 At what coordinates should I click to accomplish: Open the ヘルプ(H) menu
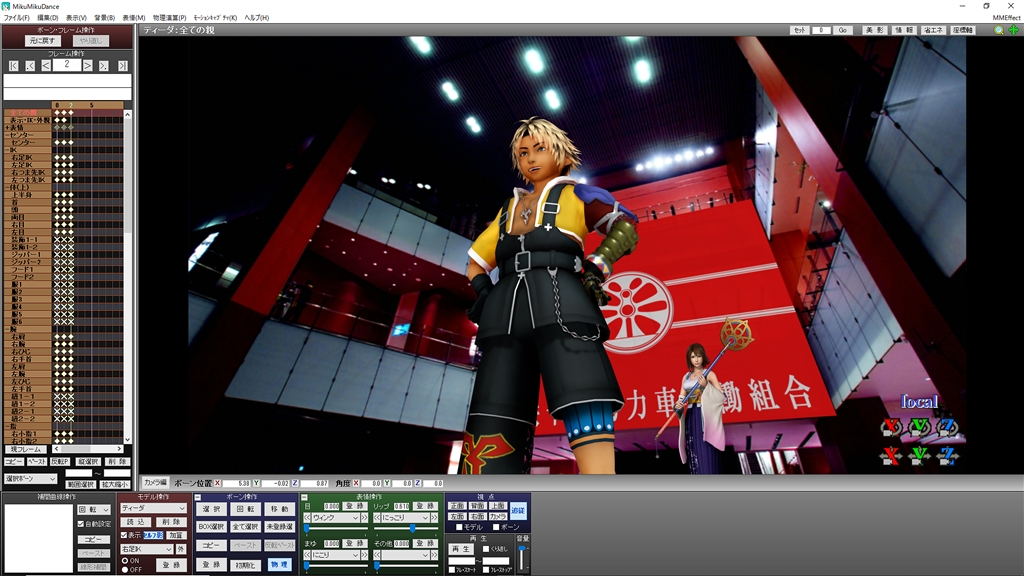click(257, 18)
